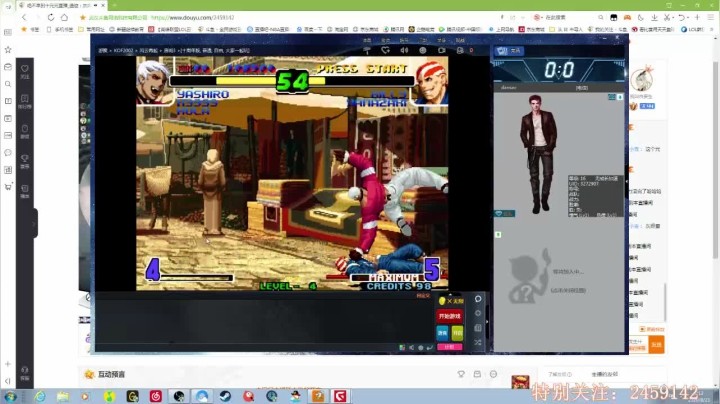Image resolution: width=720 pixels, height=404 pixels.
Task: Click the bookmark star in address bar
Action: 83,17
